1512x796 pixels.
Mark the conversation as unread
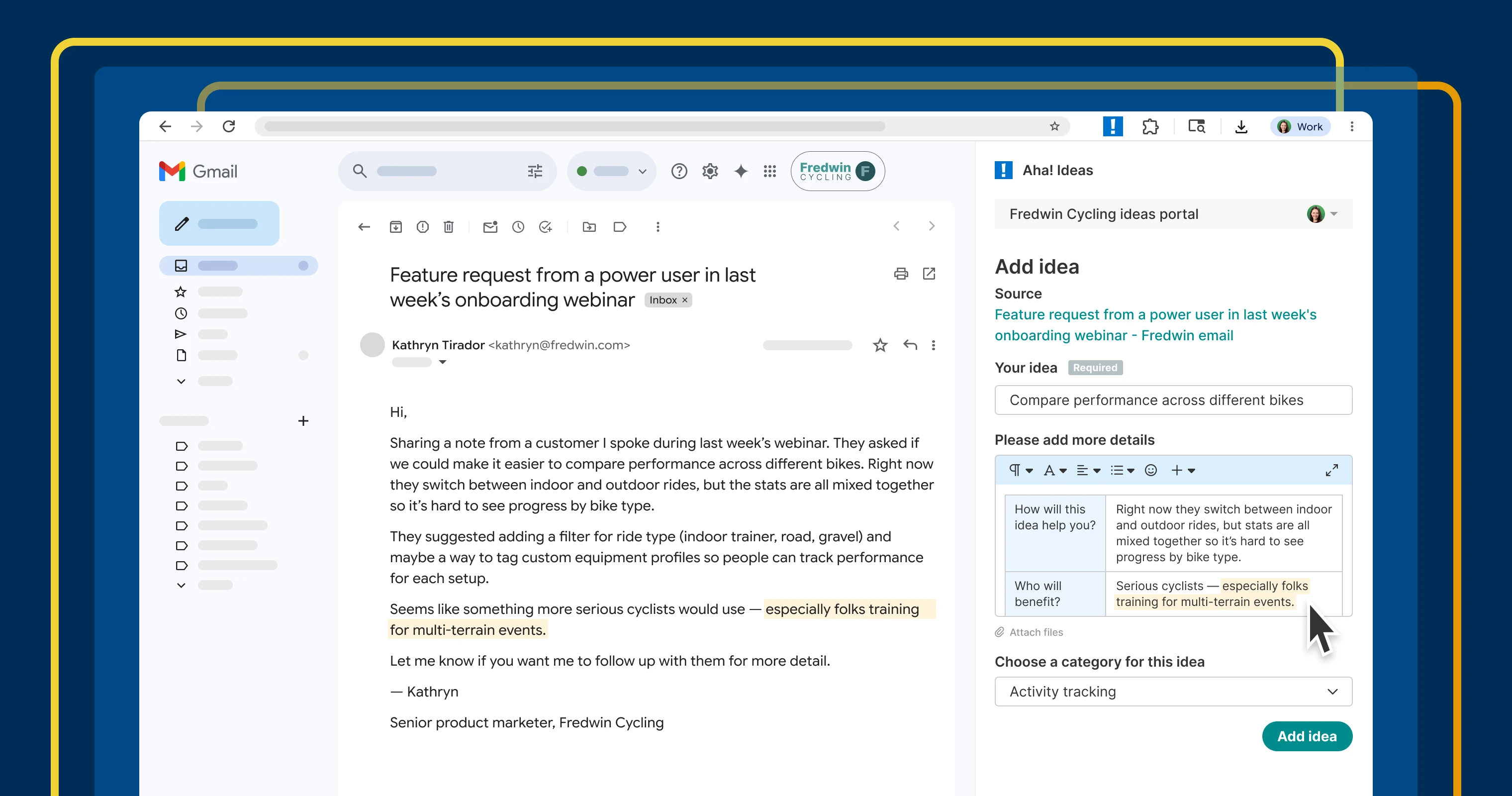pyautogui.click(x=490, y=226)
